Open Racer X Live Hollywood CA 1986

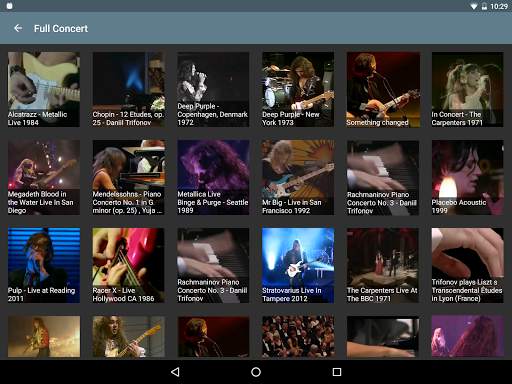tap(129, 265)
